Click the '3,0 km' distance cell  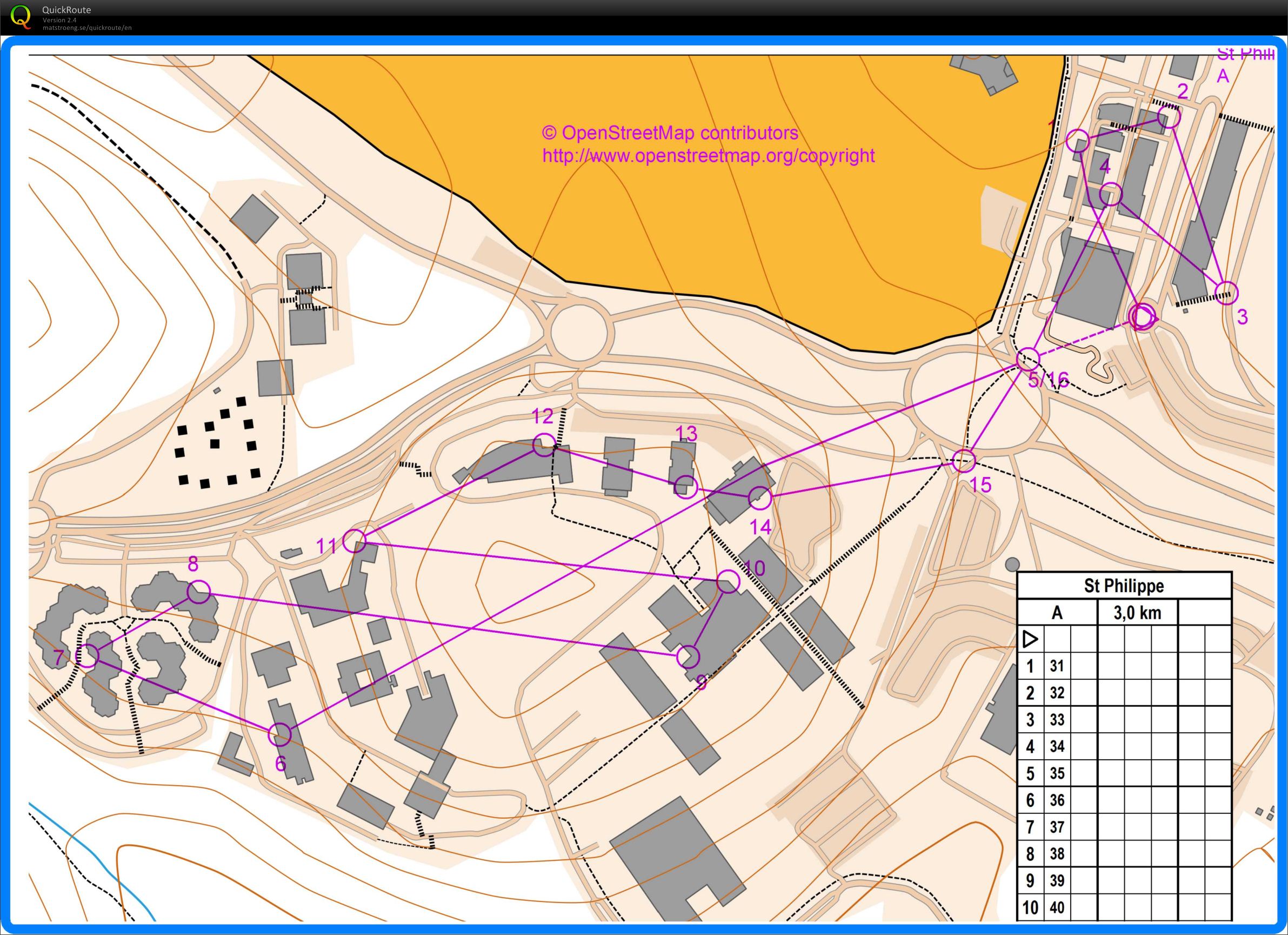pos(1138,613)
